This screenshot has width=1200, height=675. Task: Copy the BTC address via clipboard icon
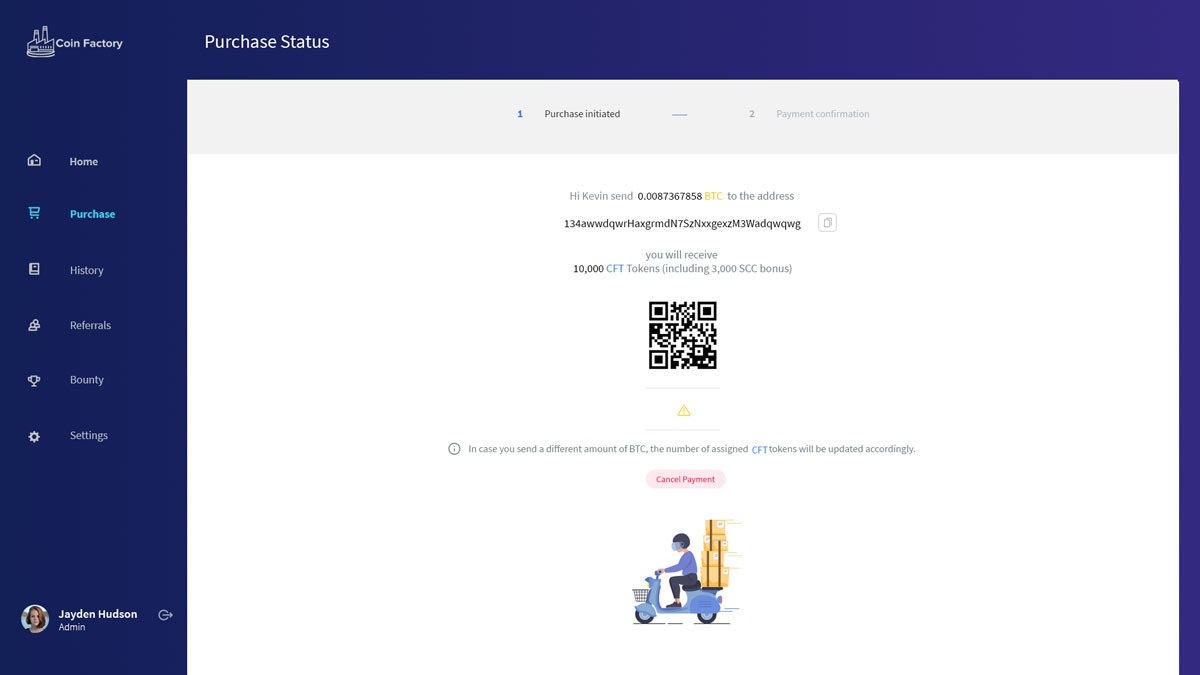pos(827,222)
